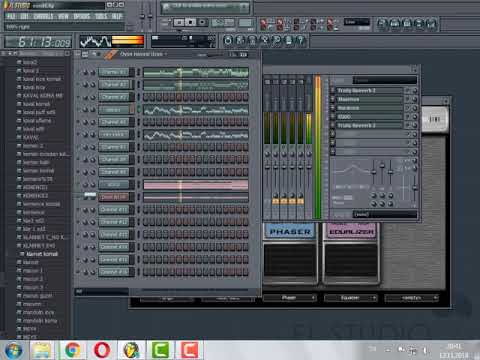Open the HELP menu

117,16
